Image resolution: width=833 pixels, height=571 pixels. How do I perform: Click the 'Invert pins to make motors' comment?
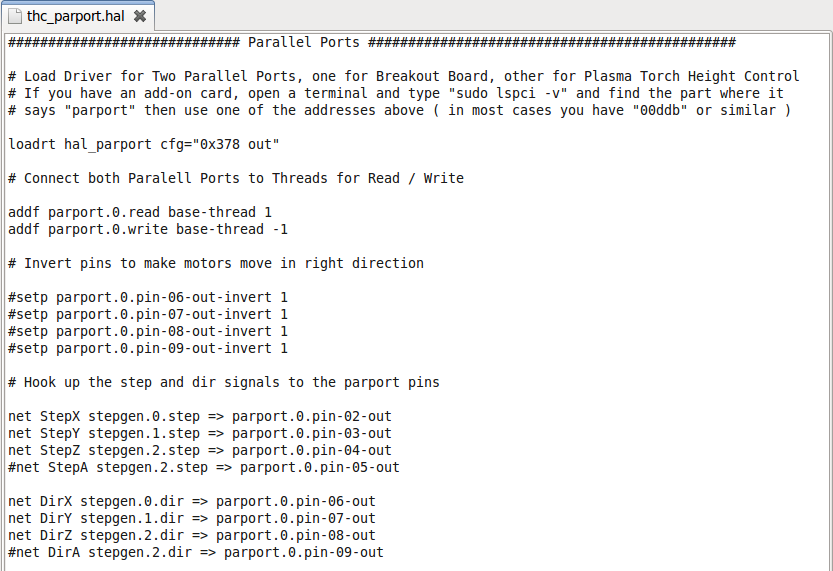point(216,263)
